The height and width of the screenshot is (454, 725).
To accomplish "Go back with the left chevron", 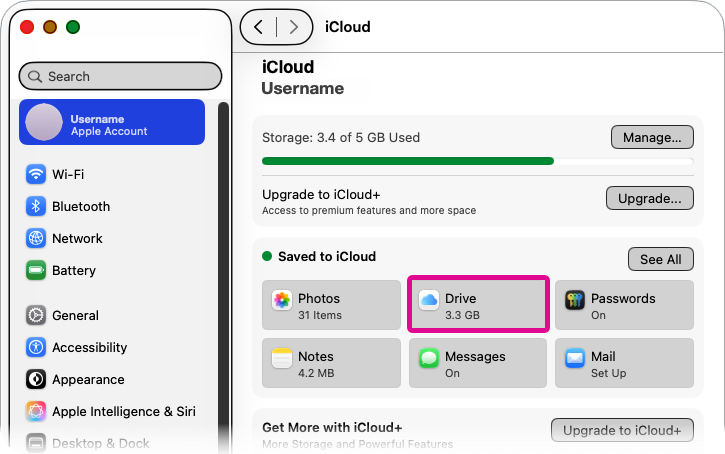I will tap(259, 27).
